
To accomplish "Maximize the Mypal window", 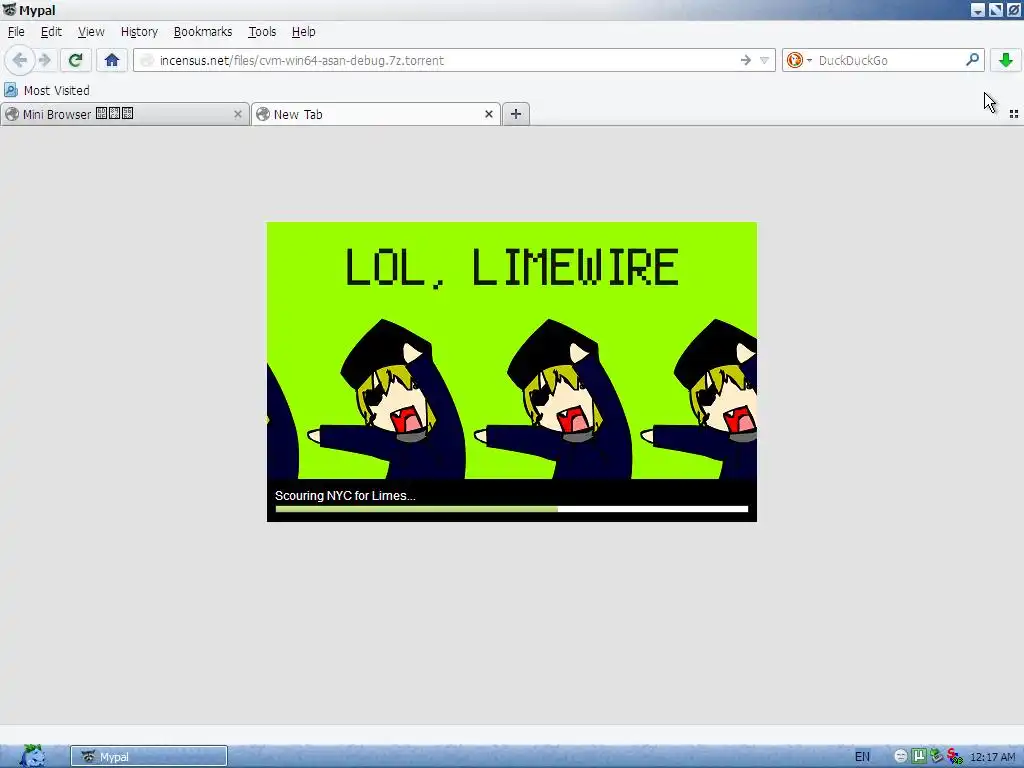I will click(x=995, y=10).
